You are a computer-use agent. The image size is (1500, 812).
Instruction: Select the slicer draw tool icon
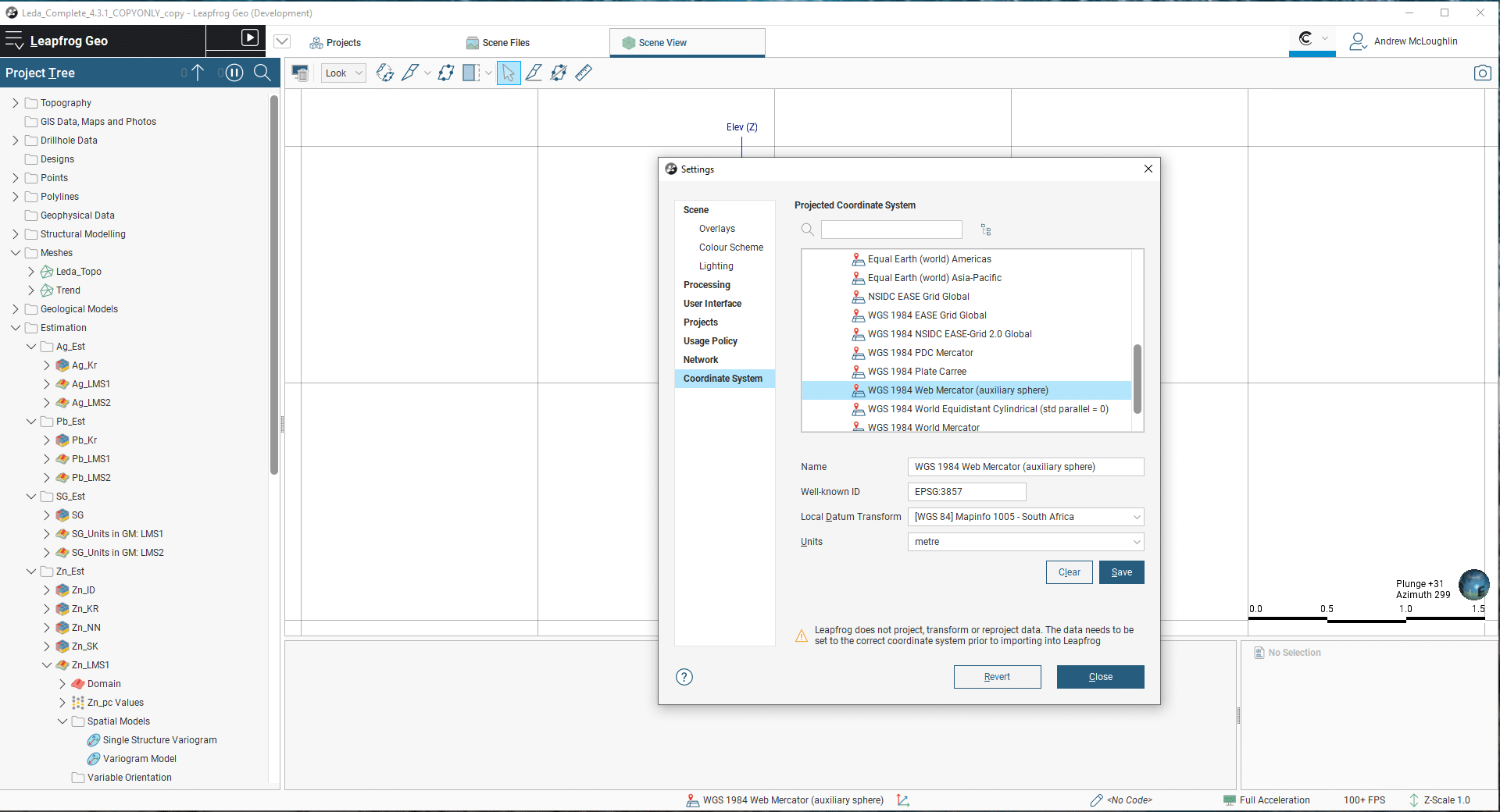point(410,73)
